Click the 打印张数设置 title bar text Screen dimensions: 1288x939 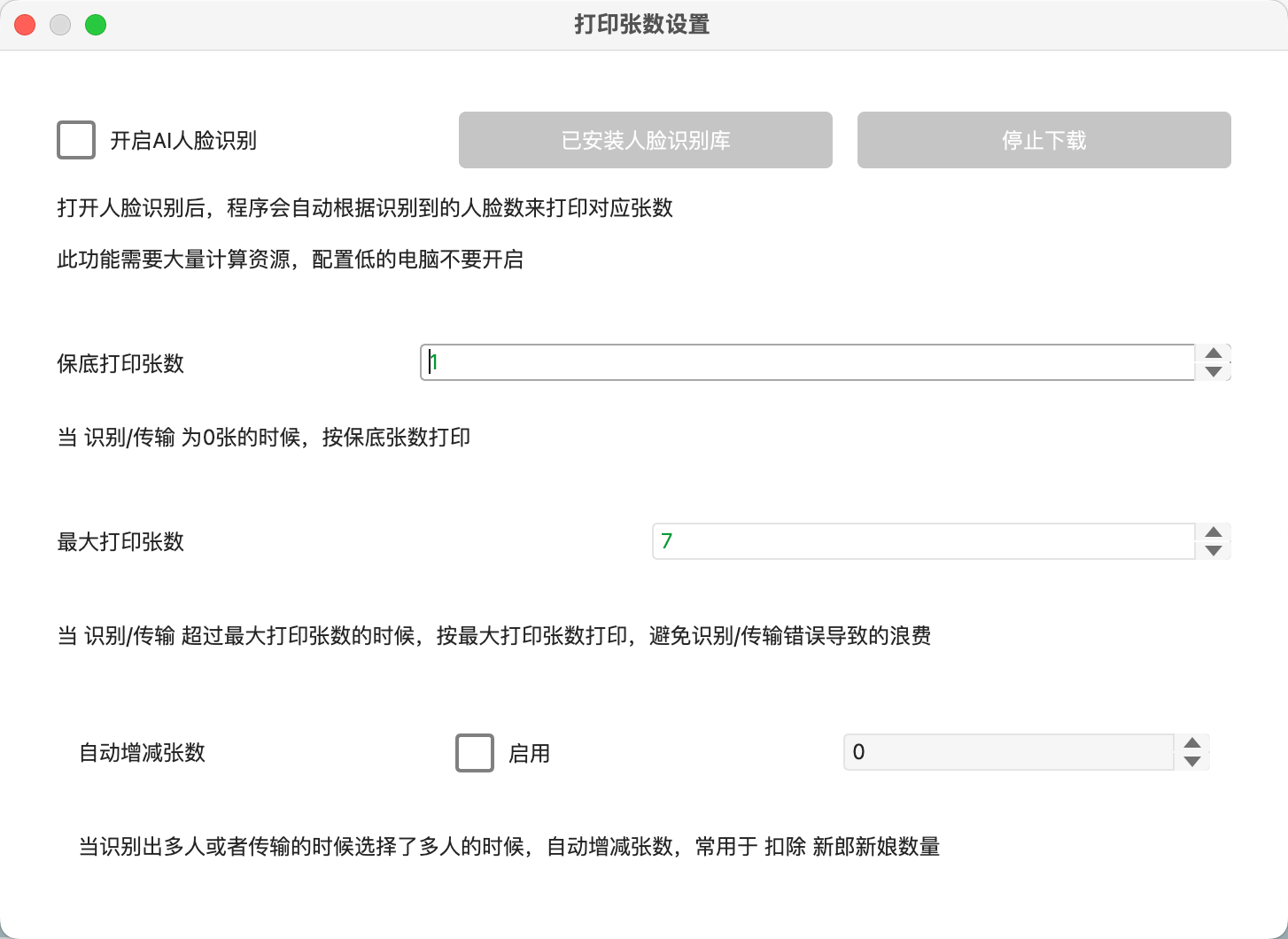pyautogui.click(x=640, y=25)
